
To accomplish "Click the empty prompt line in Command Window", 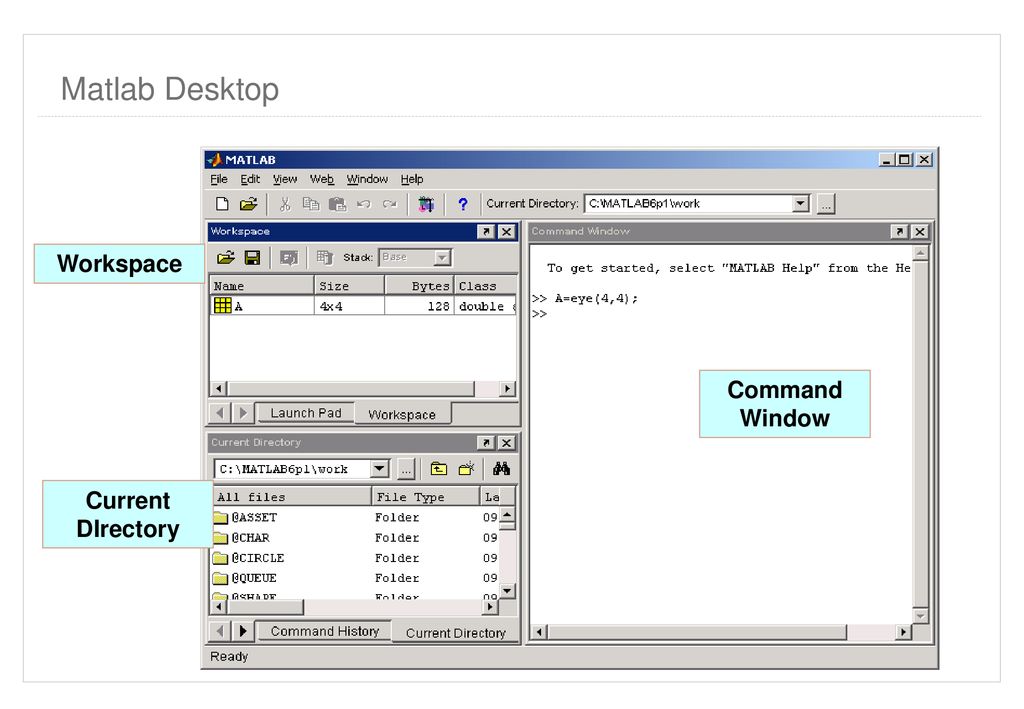I will coord(721,314).
